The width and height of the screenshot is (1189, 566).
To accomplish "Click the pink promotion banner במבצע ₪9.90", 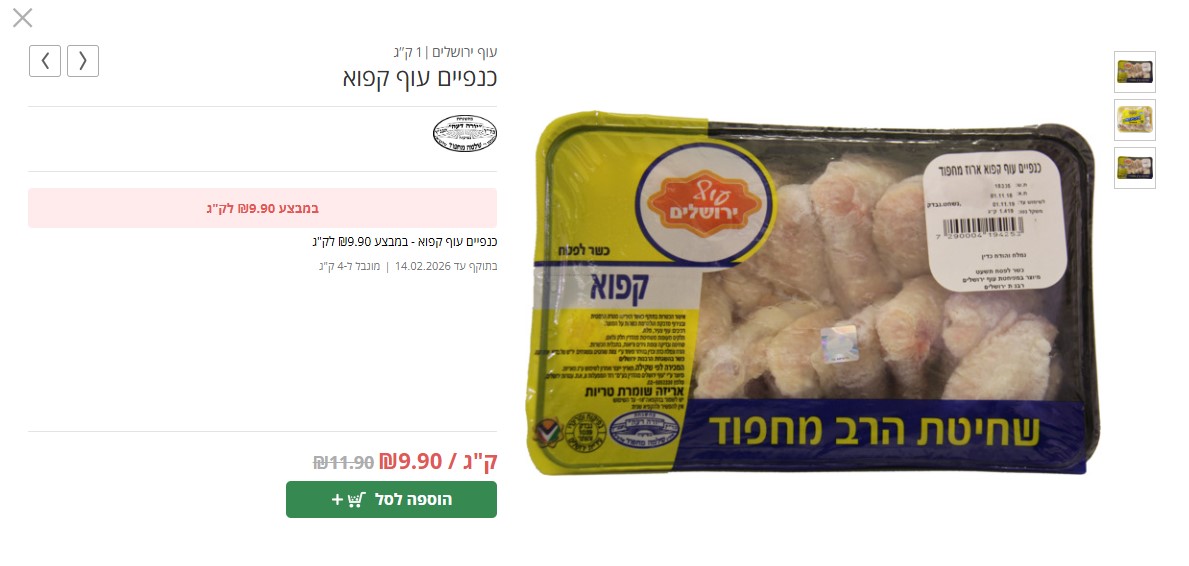I will click(262, 208).
